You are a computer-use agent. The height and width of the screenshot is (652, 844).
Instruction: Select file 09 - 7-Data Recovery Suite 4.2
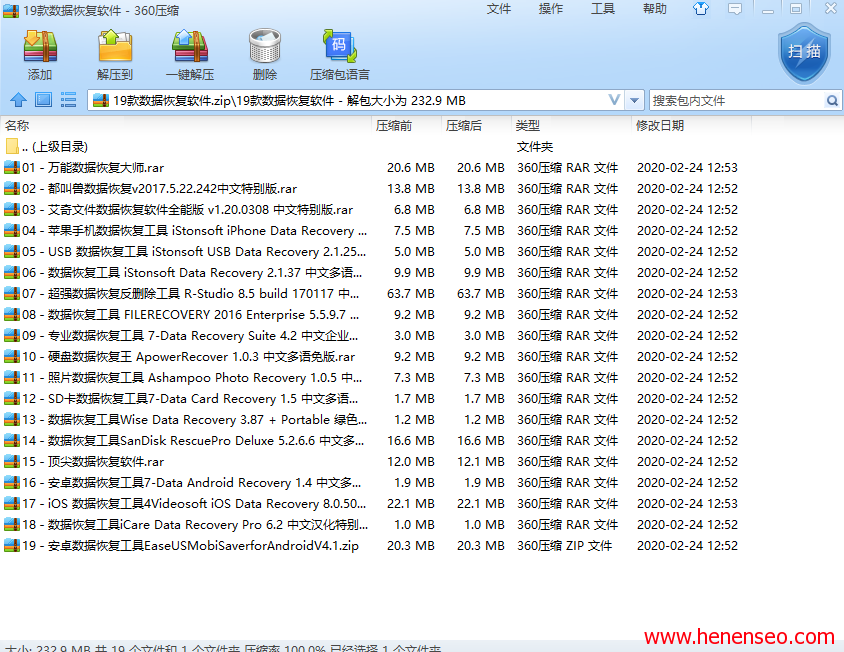pos(190,335)
